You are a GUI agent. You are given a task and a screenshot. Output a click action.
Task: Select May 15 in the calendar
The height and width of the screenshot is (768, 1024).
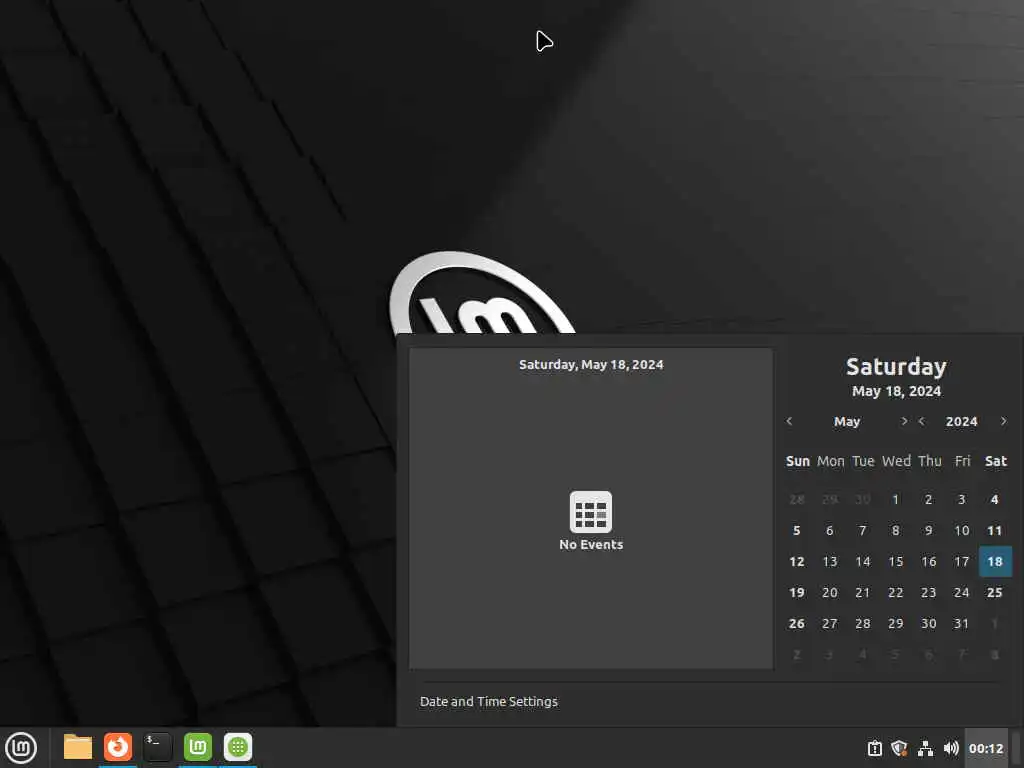[895, 562]
